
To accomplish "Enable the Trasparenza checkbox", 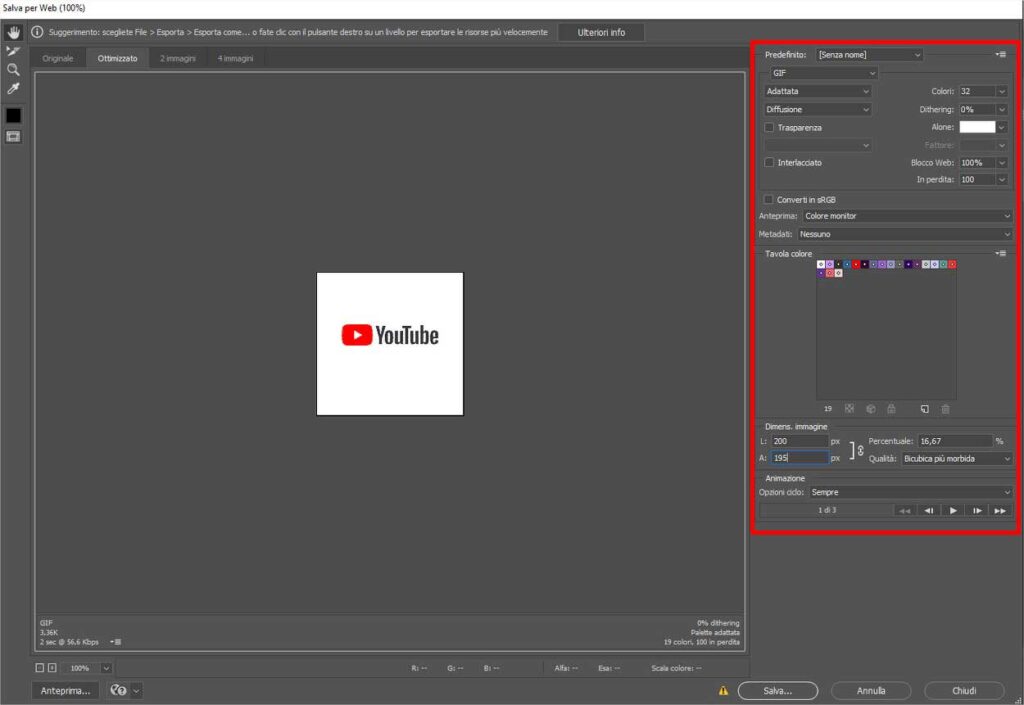I will coord(769,127).
